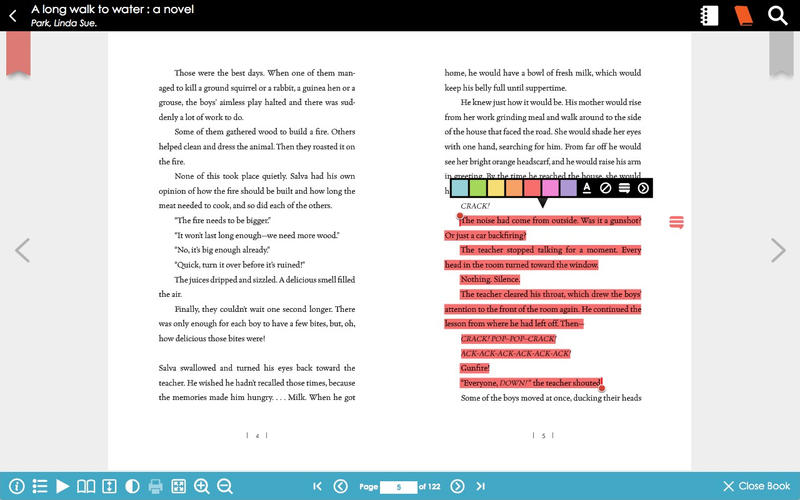The image size is (800, 500).
Task: Jump to the first page
Action: coord(317,486)
